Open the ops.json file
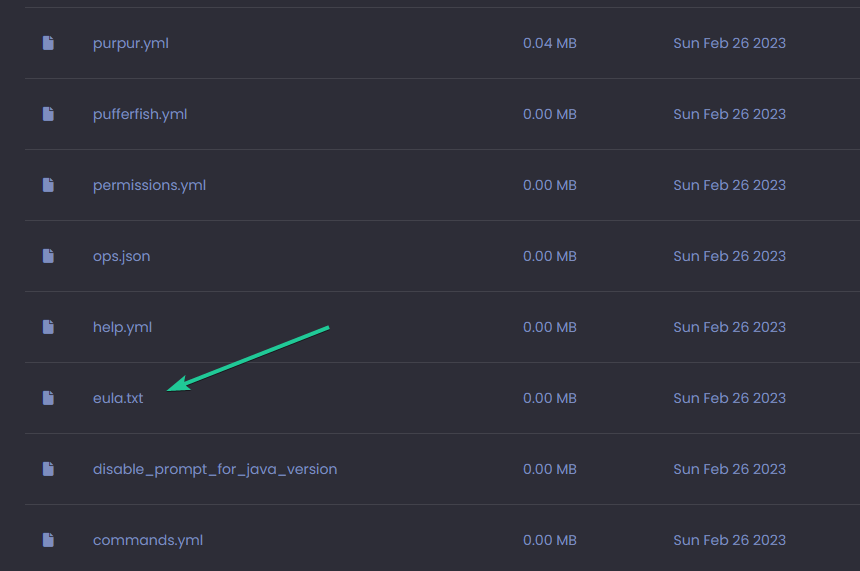 (x=121, y=256)
